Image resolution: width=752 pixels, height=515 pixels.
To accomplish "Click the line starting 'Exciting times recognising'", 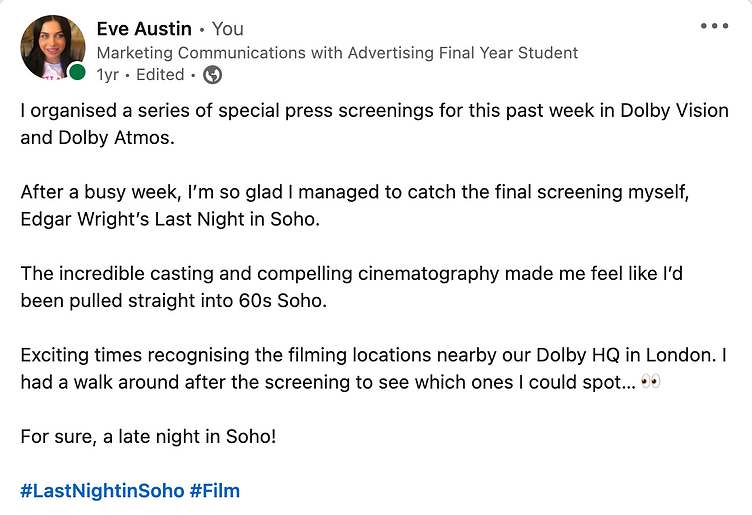I will pos(374,355).
